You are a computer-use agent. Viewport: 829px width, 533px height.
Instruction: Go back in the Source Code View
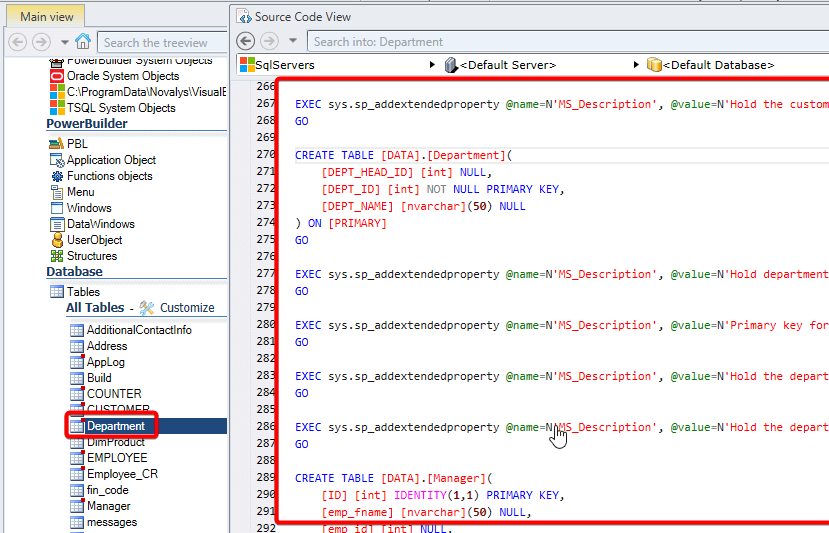tap(247, 42)
